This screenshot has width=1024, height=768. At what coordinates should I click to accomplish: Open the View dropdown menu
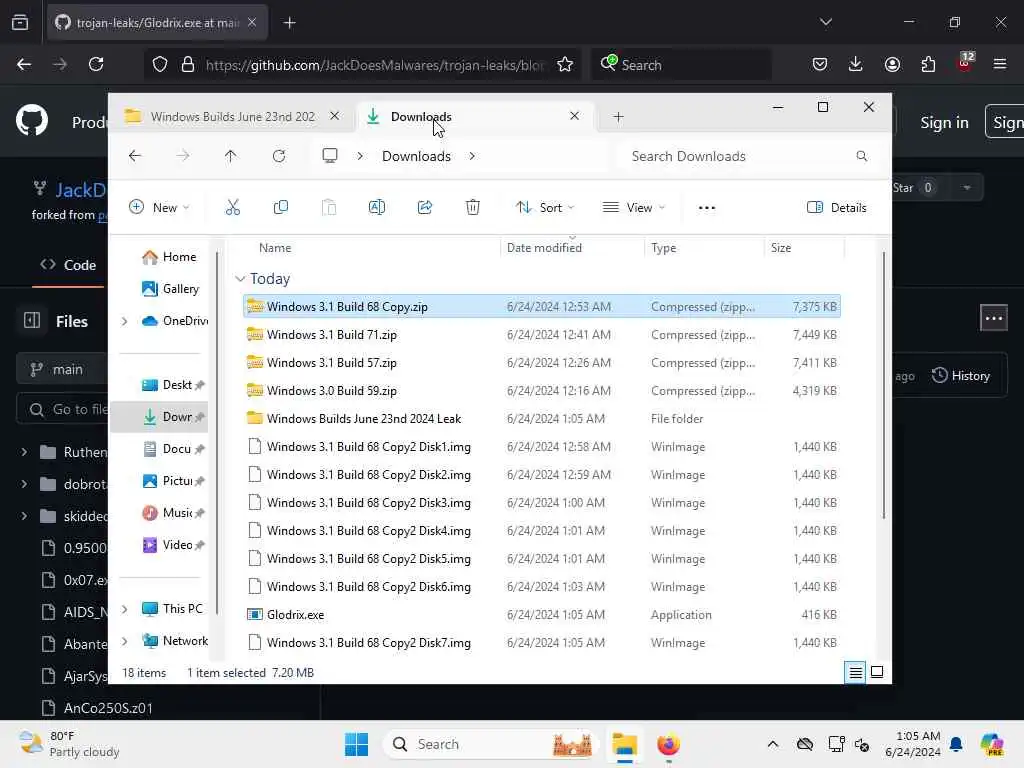[633, 208]
